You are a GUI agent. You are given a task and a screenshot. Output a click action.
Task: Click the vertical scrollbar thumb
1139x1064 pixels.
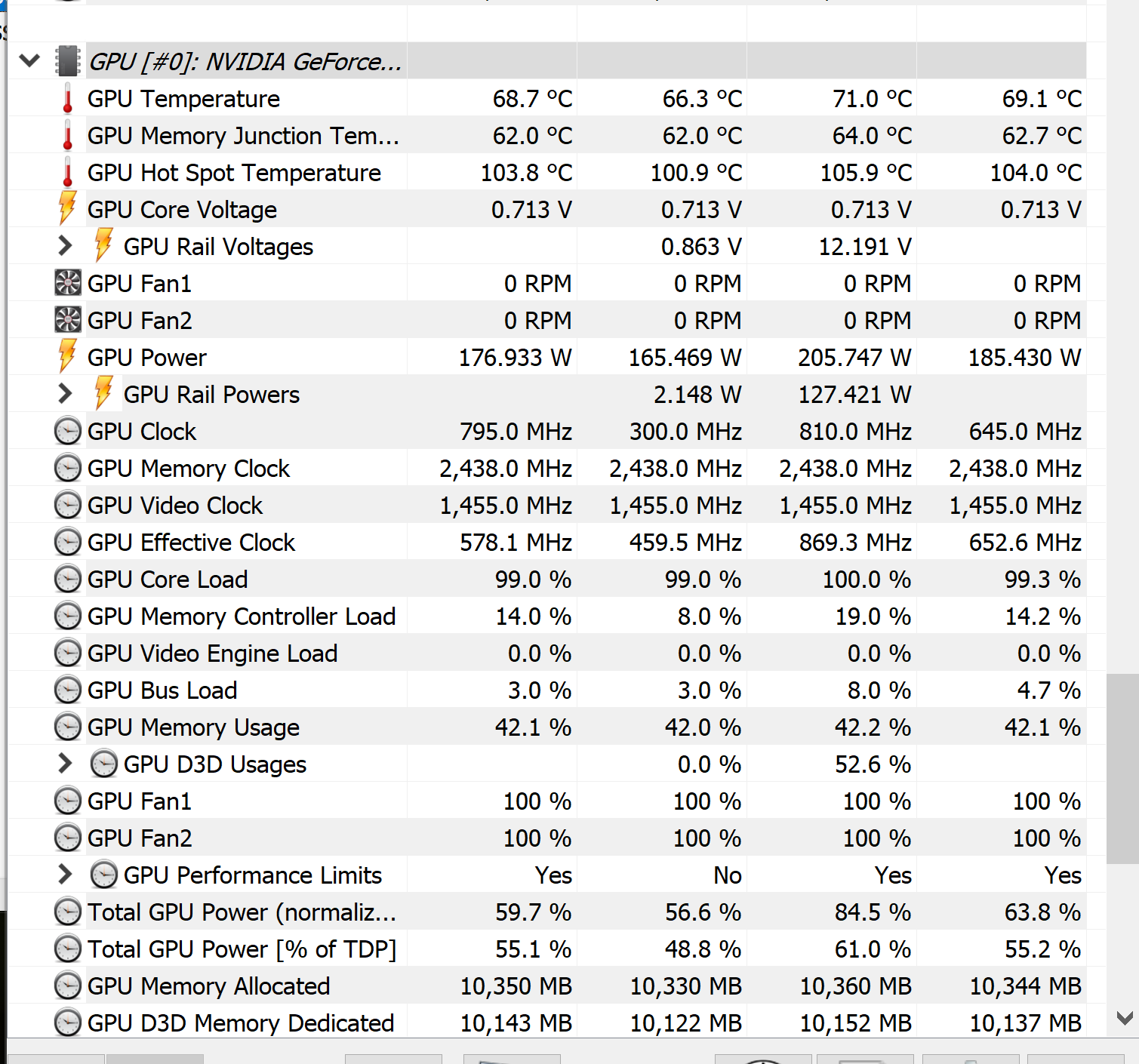click(1122, 768)
